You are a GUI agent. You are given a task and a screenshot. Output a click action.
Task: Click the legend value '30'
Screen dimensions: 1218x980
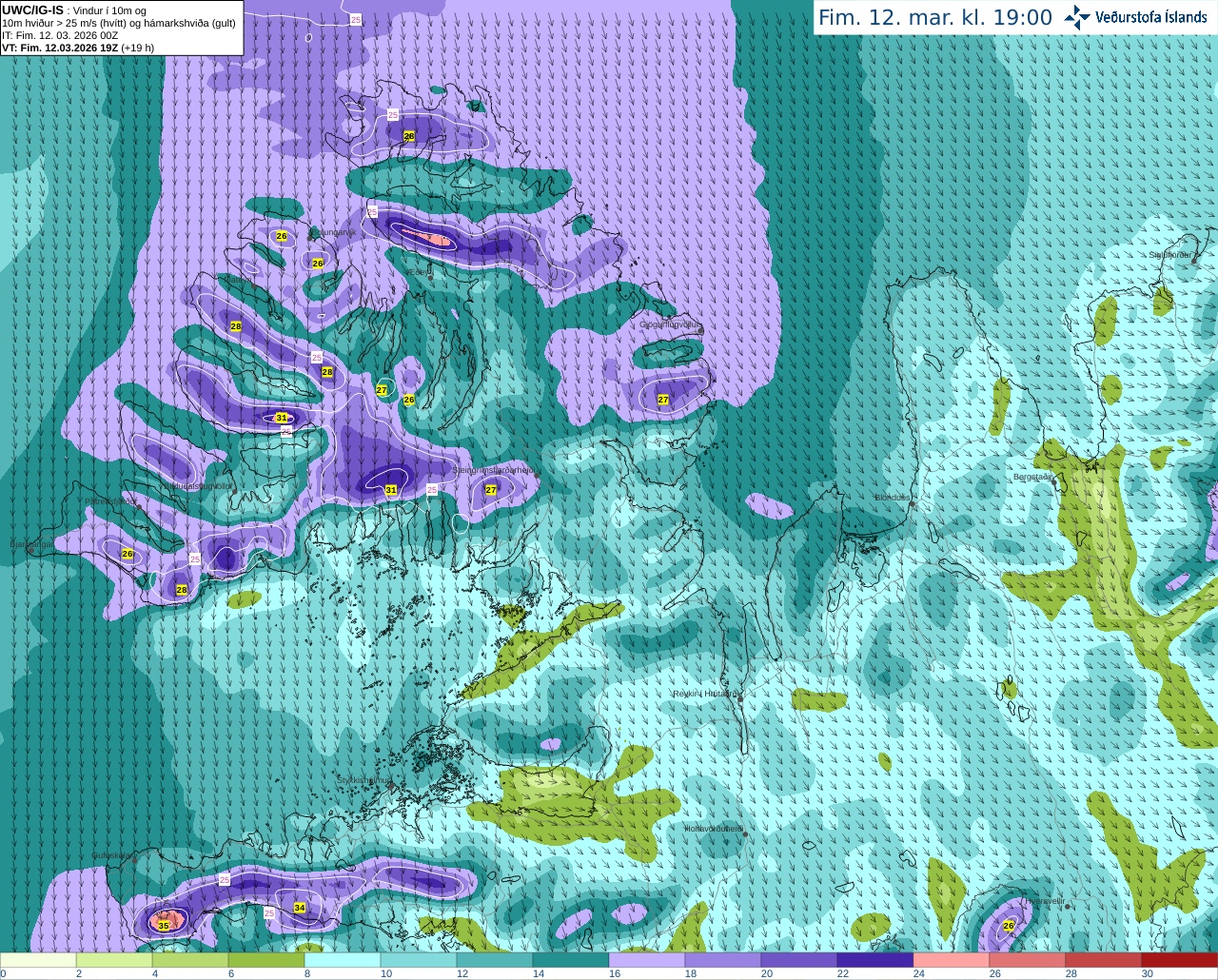click(1148, 973)
